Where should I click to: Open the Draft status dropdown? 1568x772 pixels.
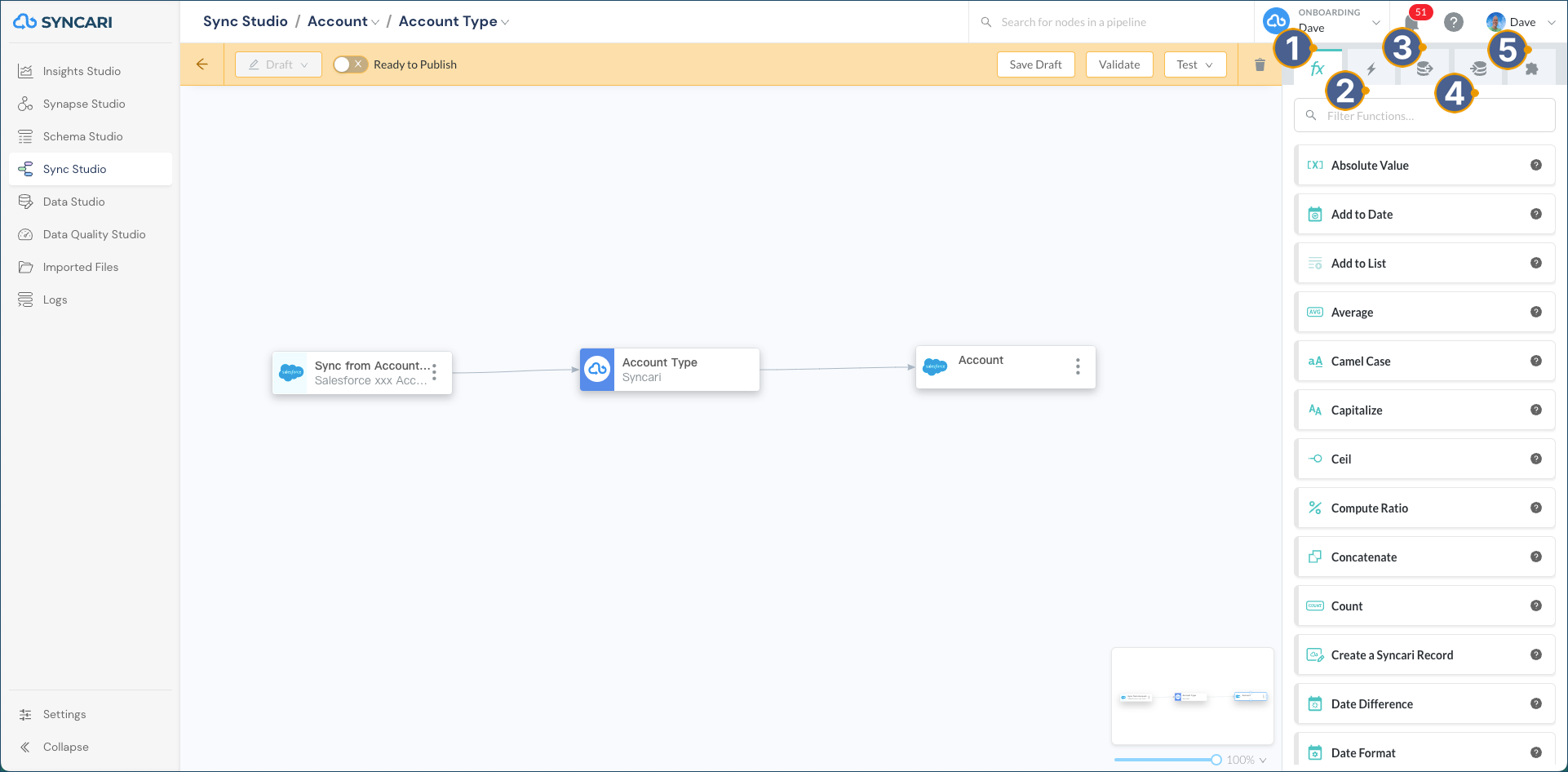point(278,64)
